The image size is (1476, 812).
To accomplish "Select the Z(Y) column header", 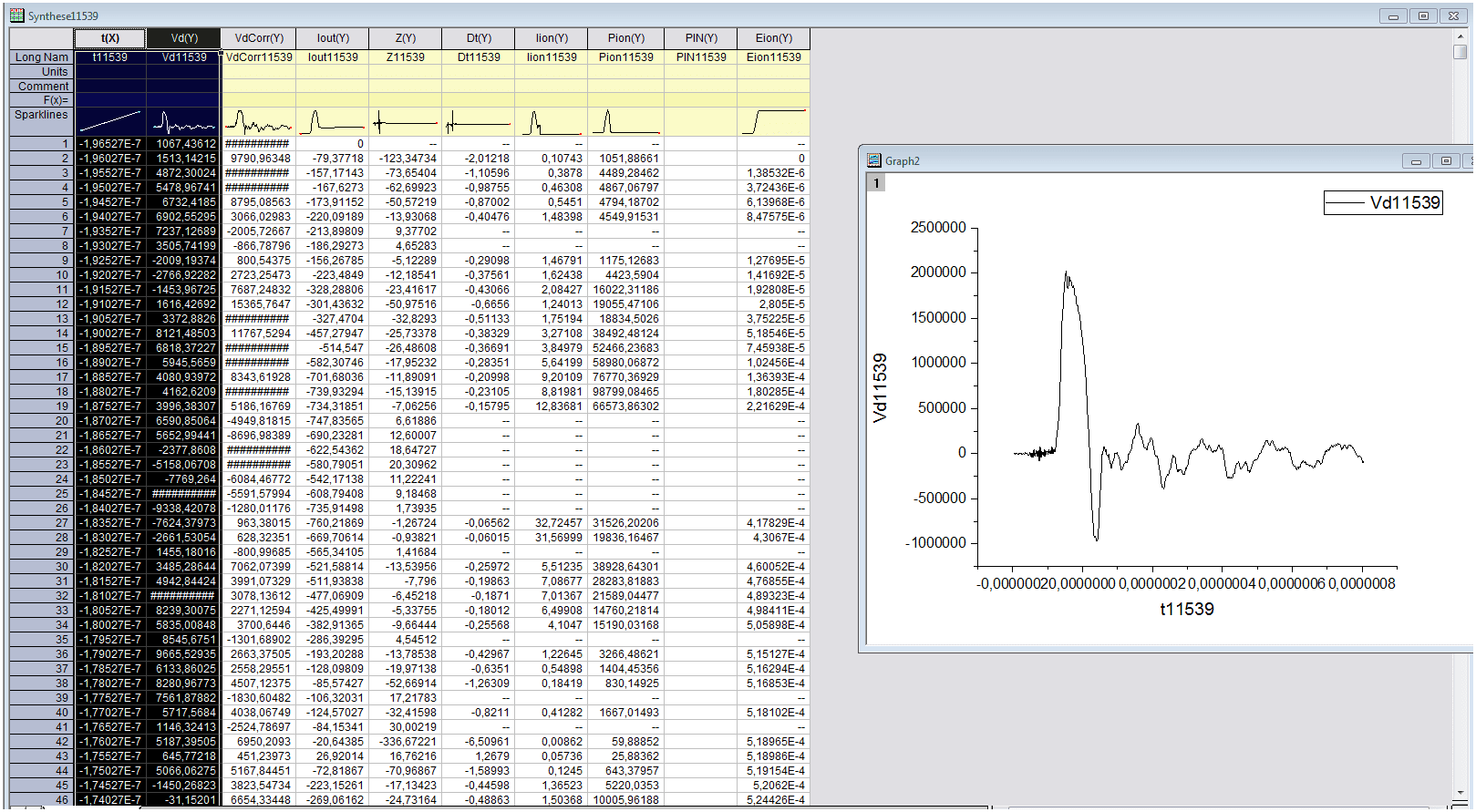I will (406, 38).
